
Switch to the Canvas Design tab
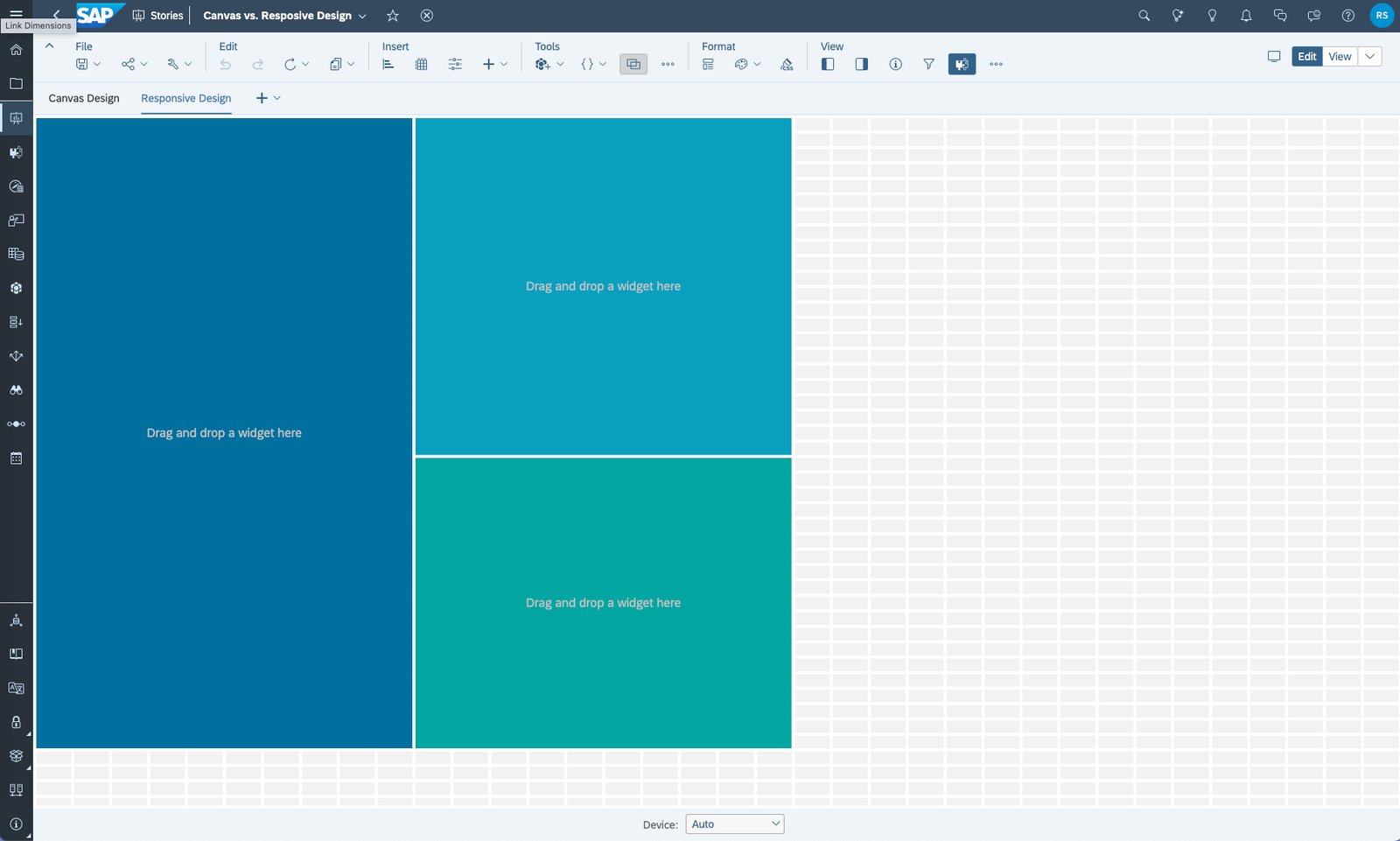coord(83,98)
